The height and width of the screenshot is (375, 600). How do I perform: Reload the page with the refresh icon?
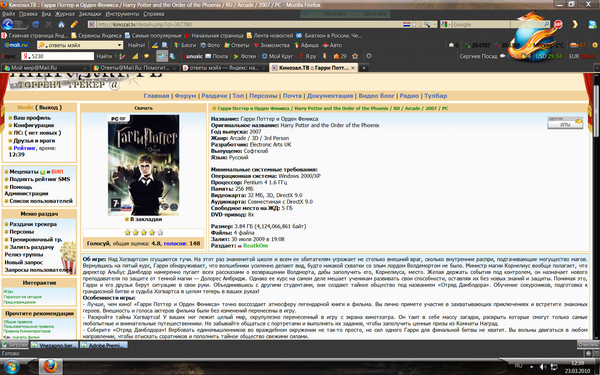36,24
